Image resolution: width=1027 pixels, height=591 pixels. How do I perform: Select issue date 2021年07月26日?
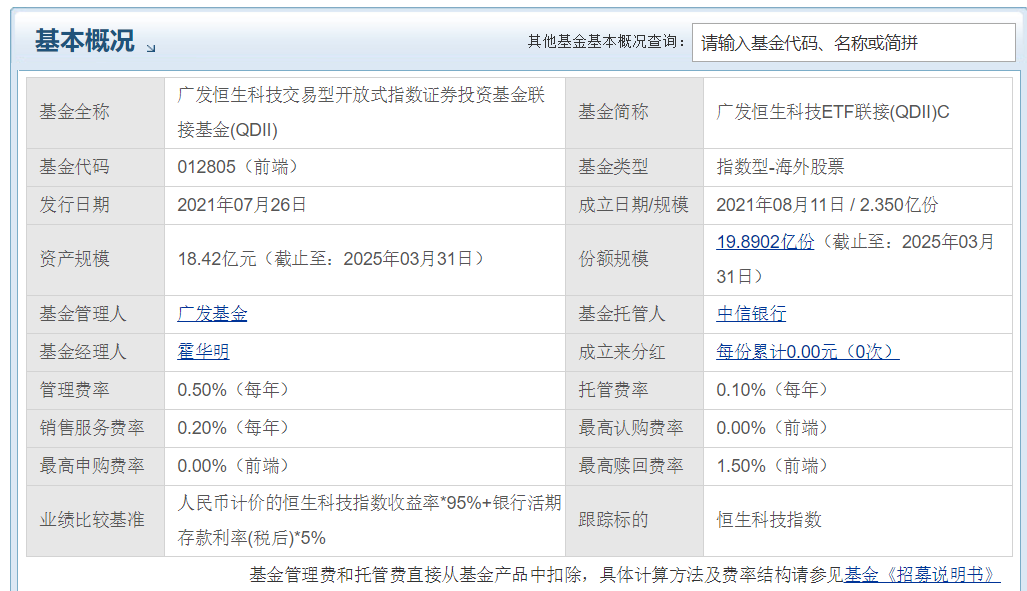242,205
